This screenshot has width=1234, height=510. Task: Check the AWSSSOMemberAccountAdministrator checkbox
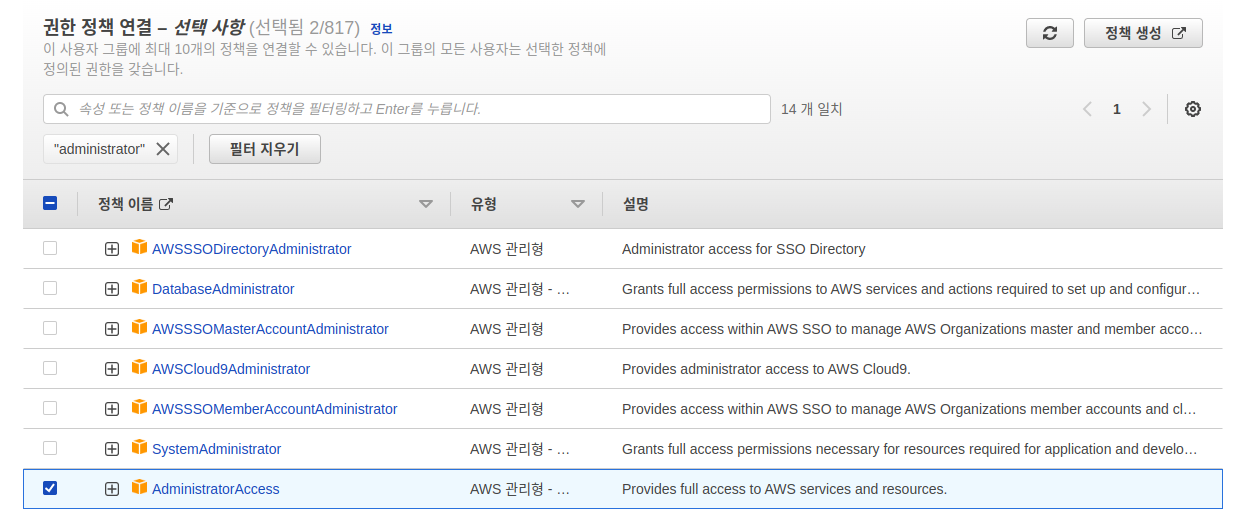(50, 408)
